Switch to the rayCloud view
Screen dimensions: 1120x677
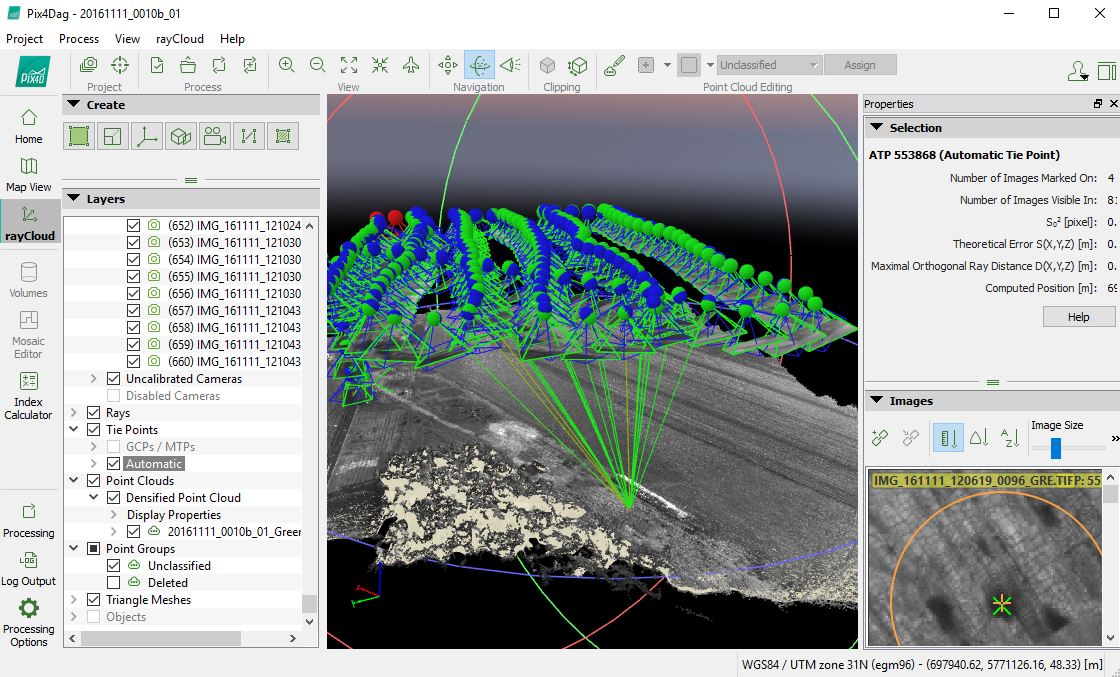point(29,222)
